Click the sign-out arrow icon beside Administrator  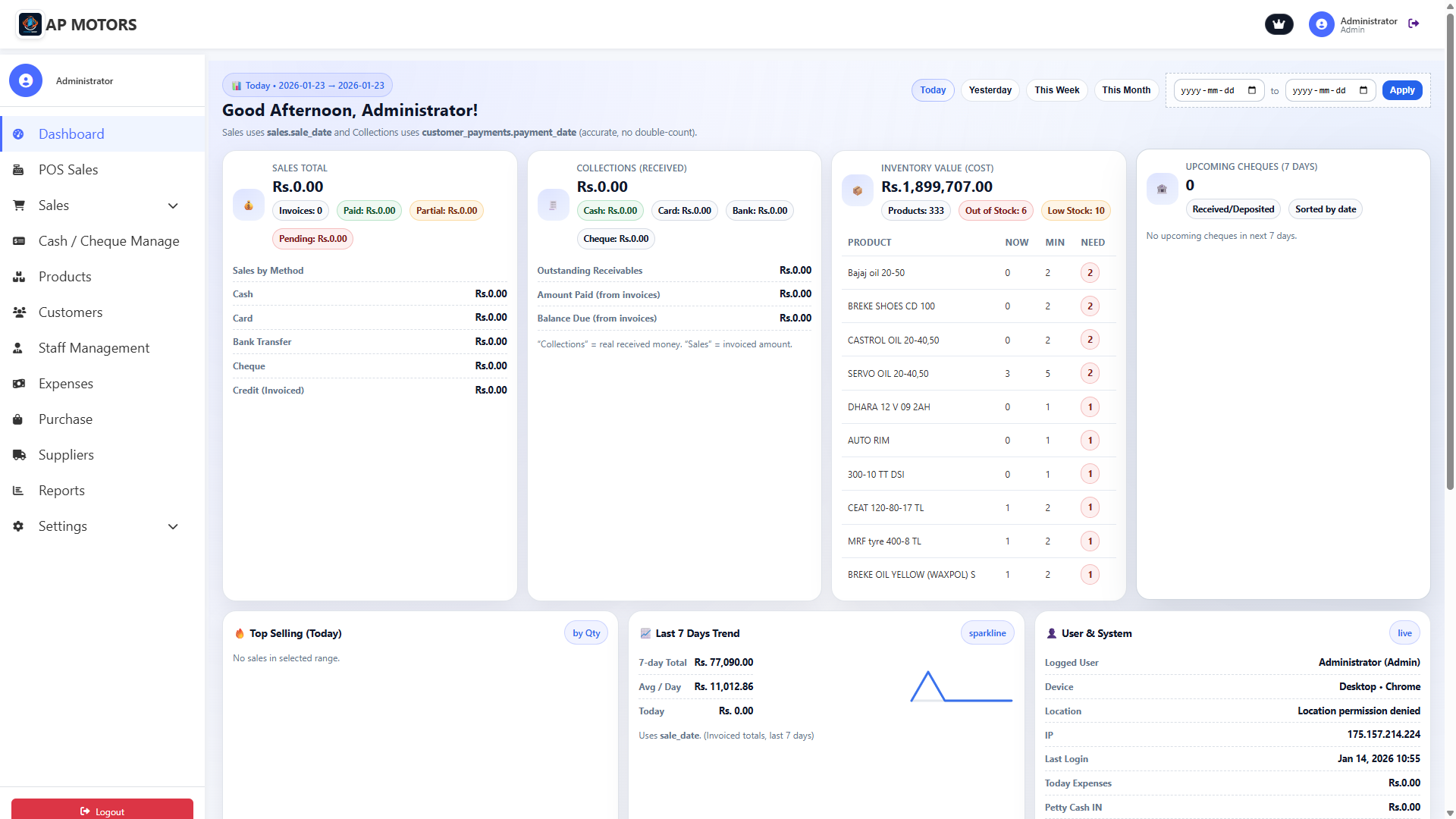point(1414,24)
